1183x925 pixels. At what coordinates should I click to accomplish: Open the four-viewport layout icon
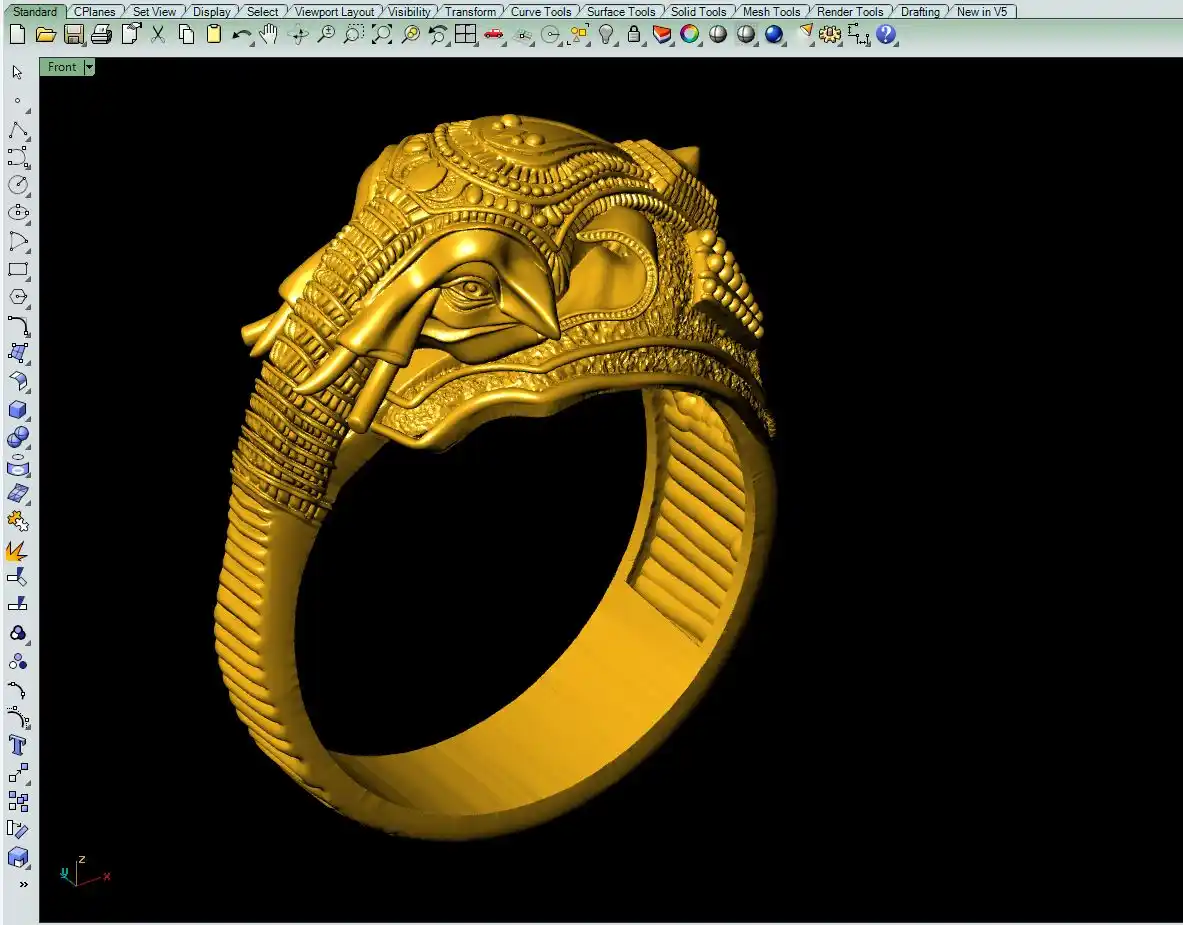[465, 35]
